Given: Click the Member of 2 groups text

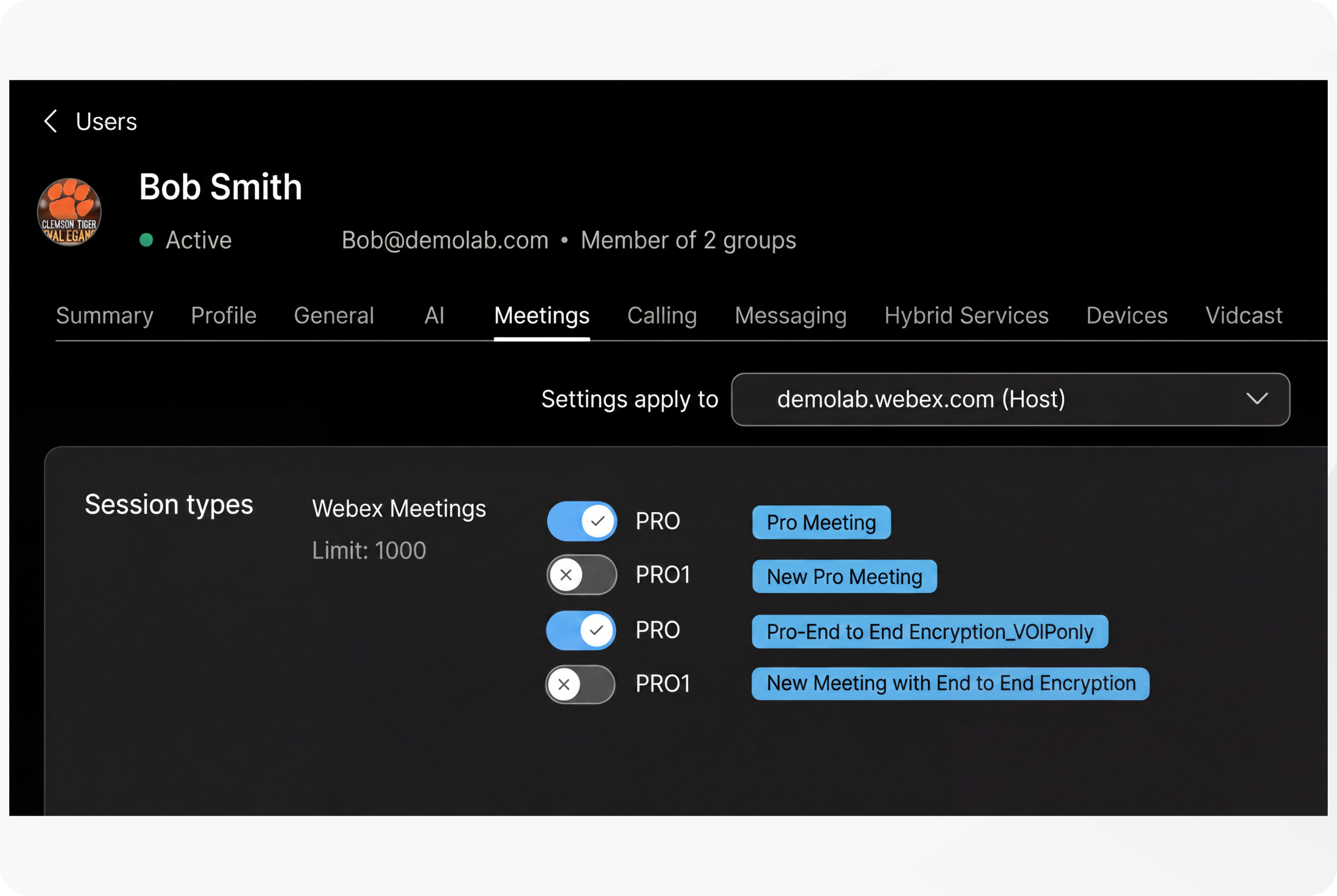Looking at the screenshot, I should 688,240.
